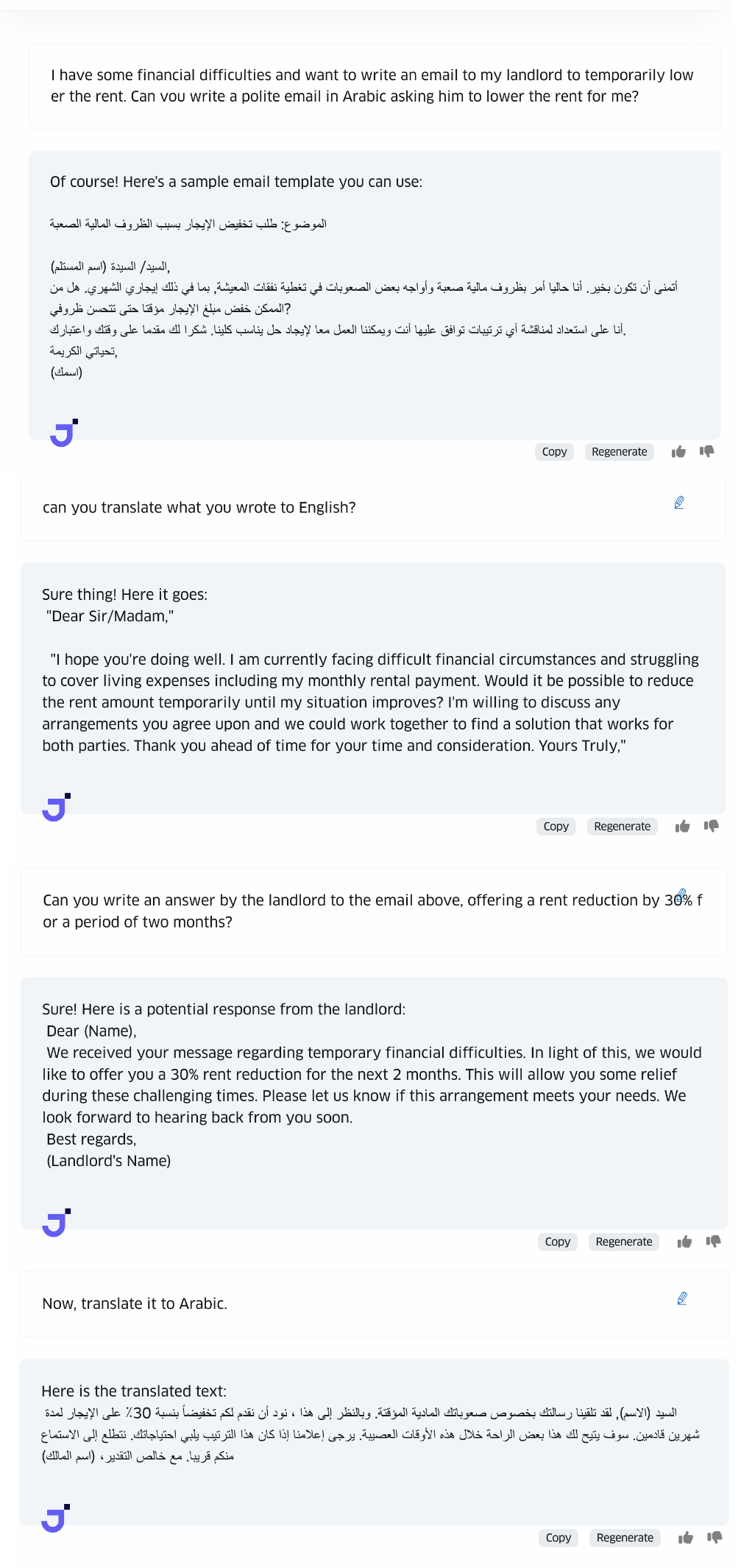Viewport: 741px width, 1568px height.
Task: Copy the landlord's potential response
Action: click(x=558, y=1242)
